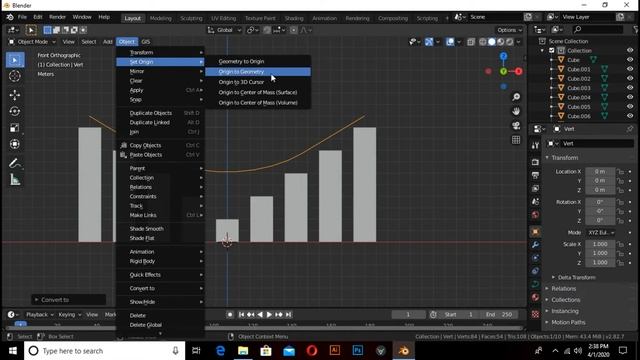Viewport: 640px width, 360px height.
Task: Hide Cube.003 in the outliner
Action: coord(630,88)
